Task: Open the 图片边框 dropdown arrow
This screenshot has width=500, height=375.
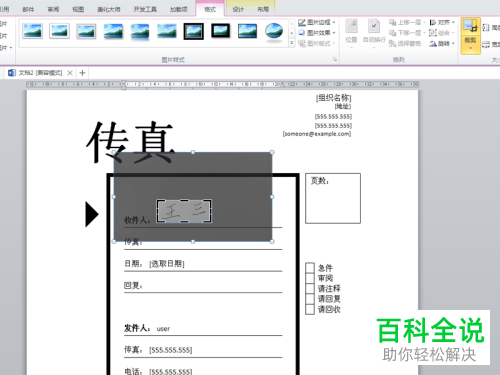Action: (x=334, y=22)
